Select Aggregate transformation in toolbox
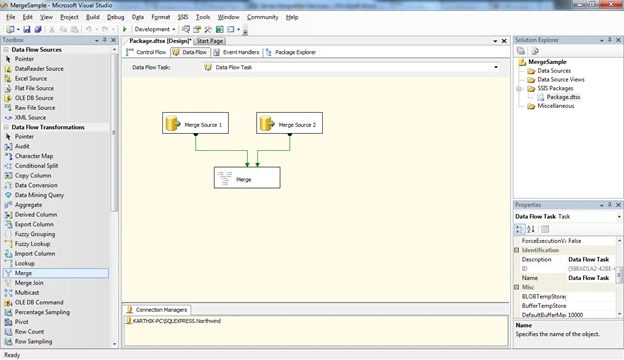Screen dimensions: 624x360 pos(28,204)
